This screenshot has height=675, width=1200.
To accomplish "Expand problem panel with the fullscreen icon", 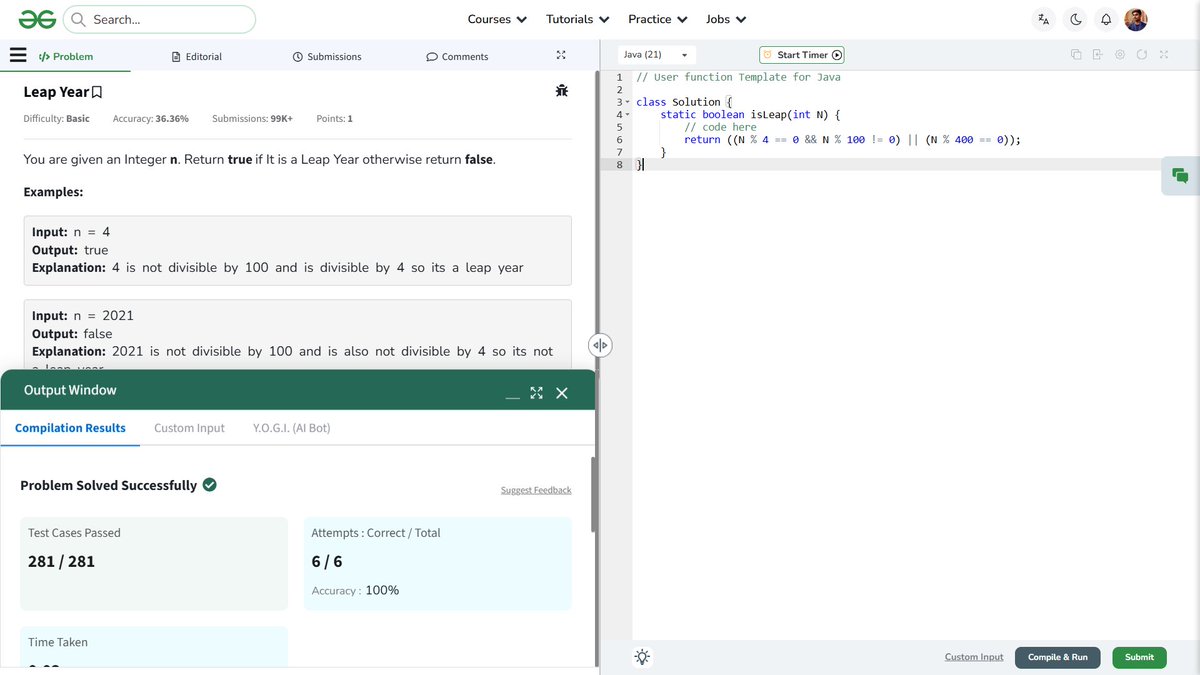I will pos(561,55).
